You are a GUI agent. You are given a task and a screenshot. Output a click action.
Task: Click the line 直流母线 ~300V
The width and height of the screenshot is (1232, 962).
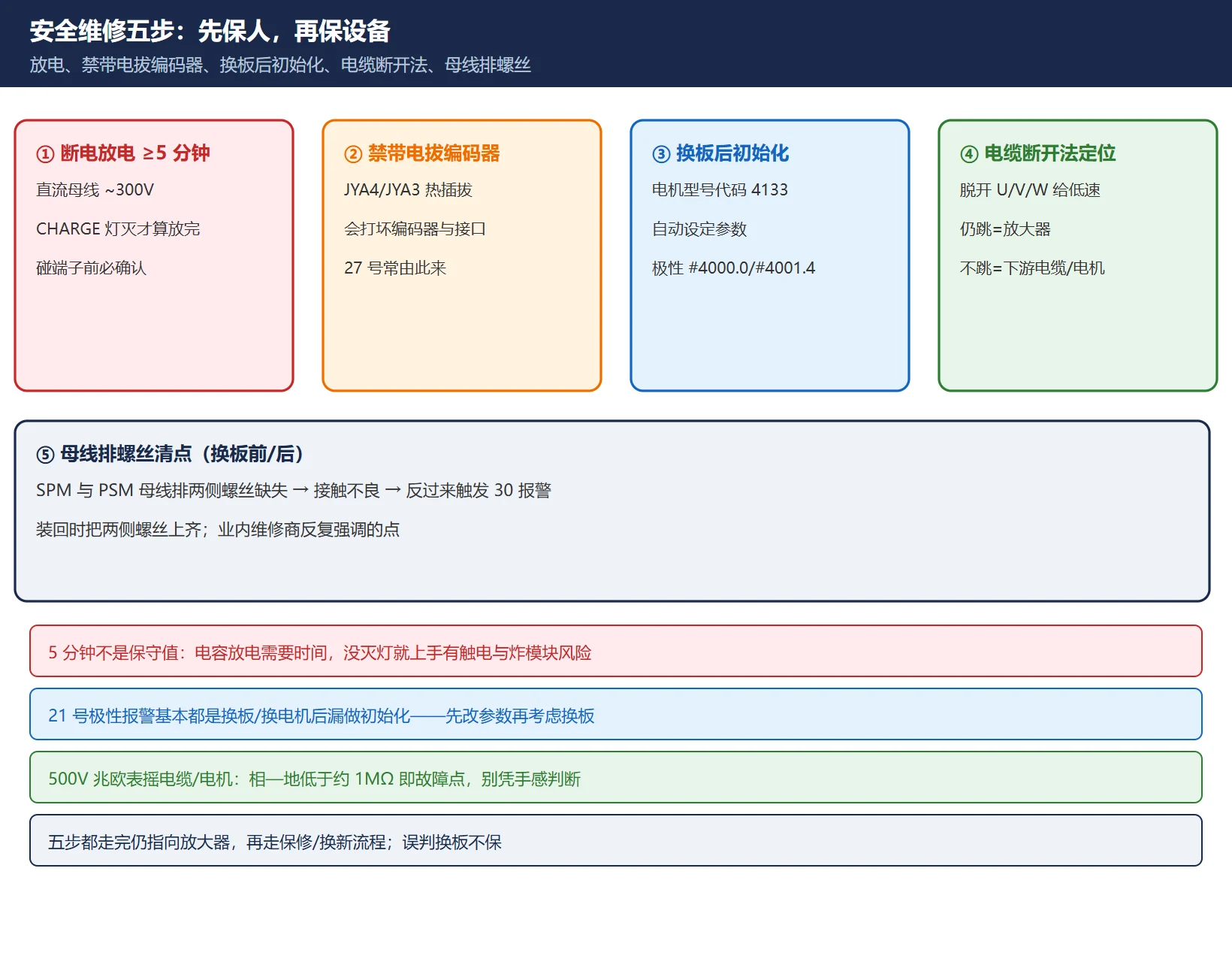tap(95, 190)
